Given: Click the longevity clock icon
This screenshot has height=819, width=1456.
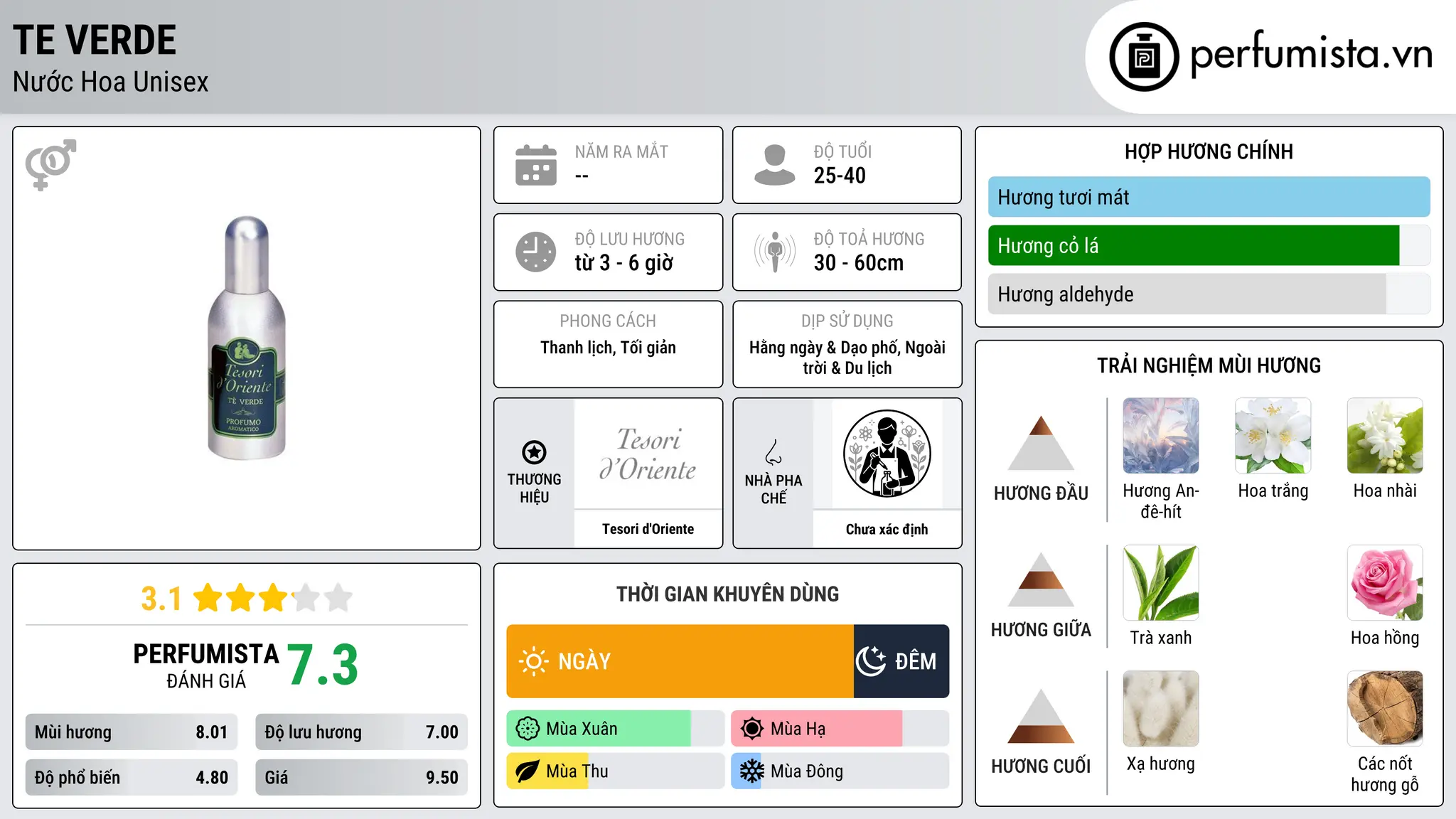Looking at the screenshot, I should tap(536, 252).
